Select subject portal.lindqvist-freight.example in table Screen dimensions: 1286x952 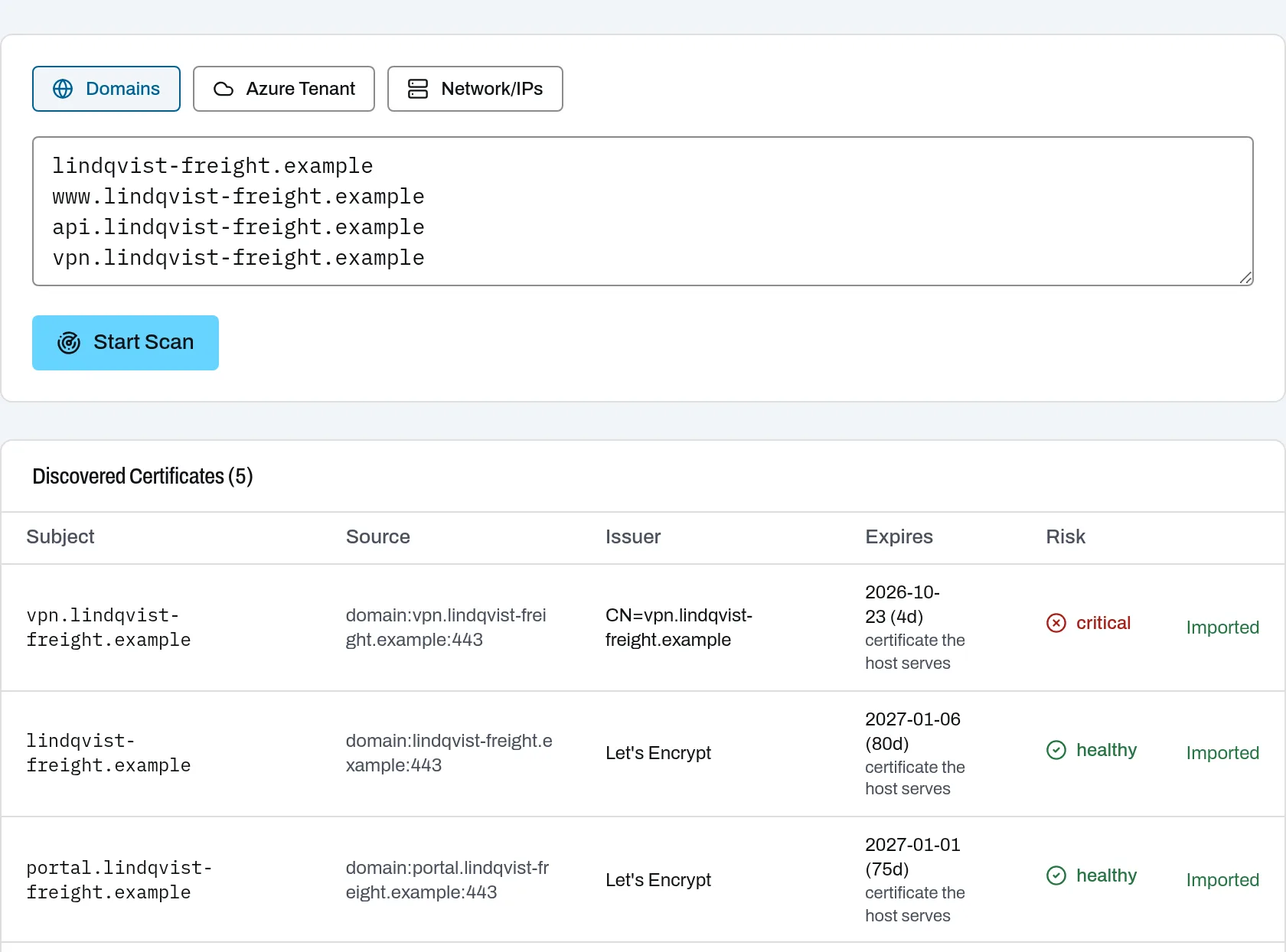119,880
